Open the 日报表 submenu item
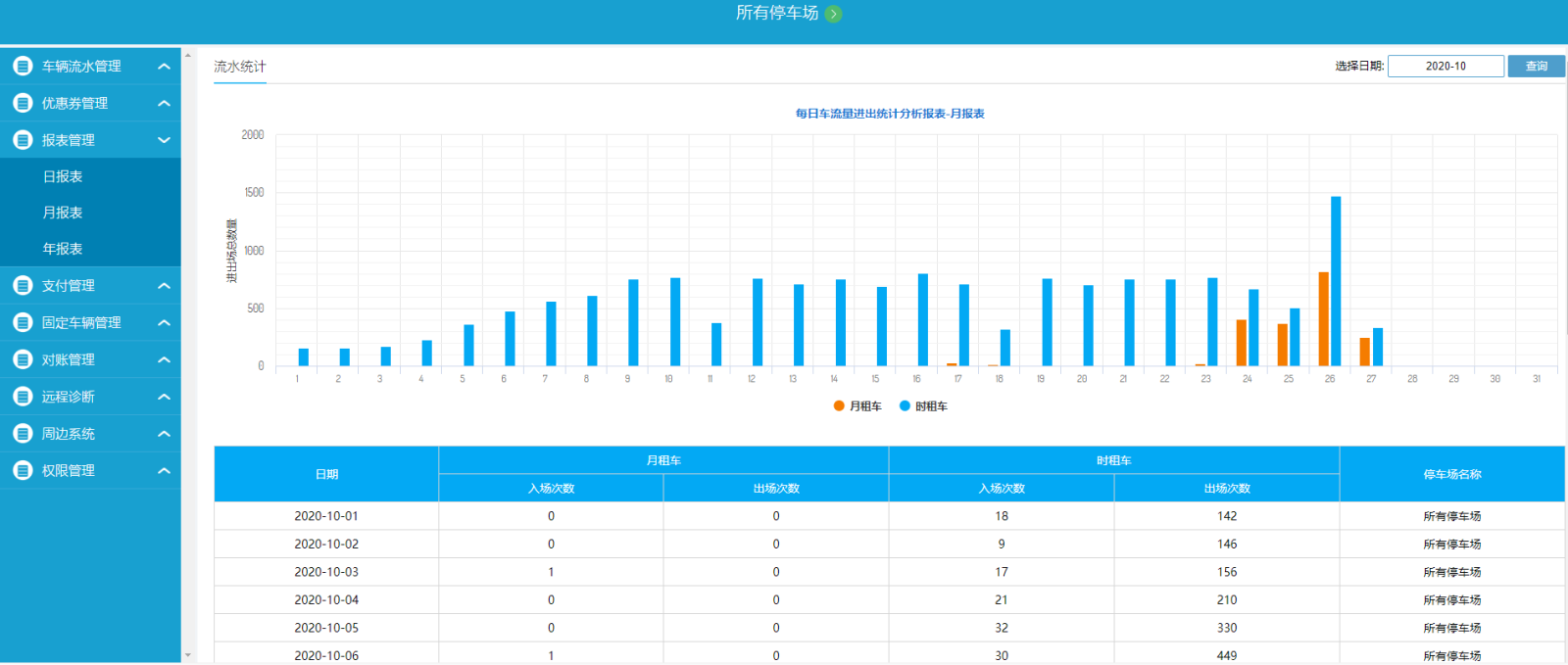 pos(63,177)
